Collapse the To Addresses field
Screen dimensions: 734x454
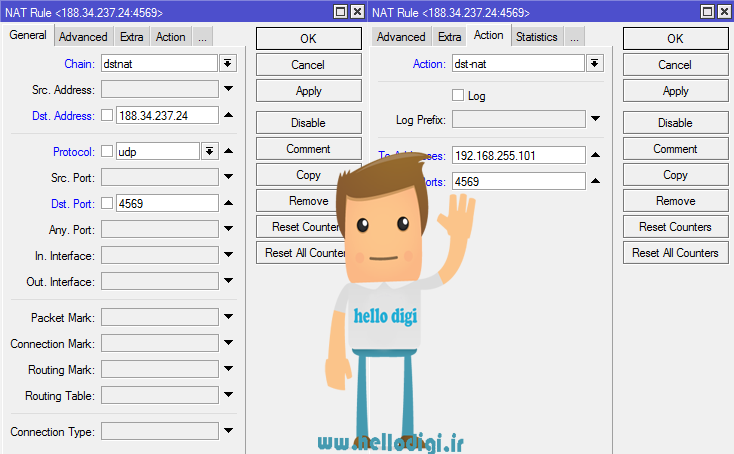(x=595, y=154)
